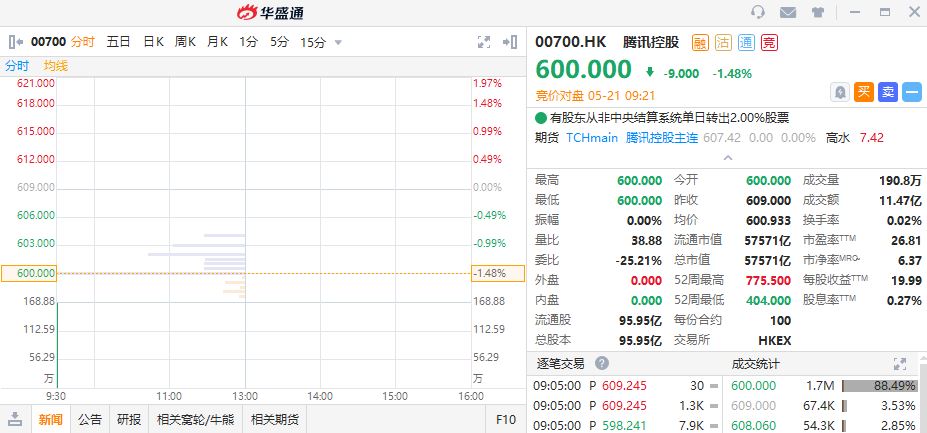Click the 量比 value 38.88
927x433 pixels.
647,241
